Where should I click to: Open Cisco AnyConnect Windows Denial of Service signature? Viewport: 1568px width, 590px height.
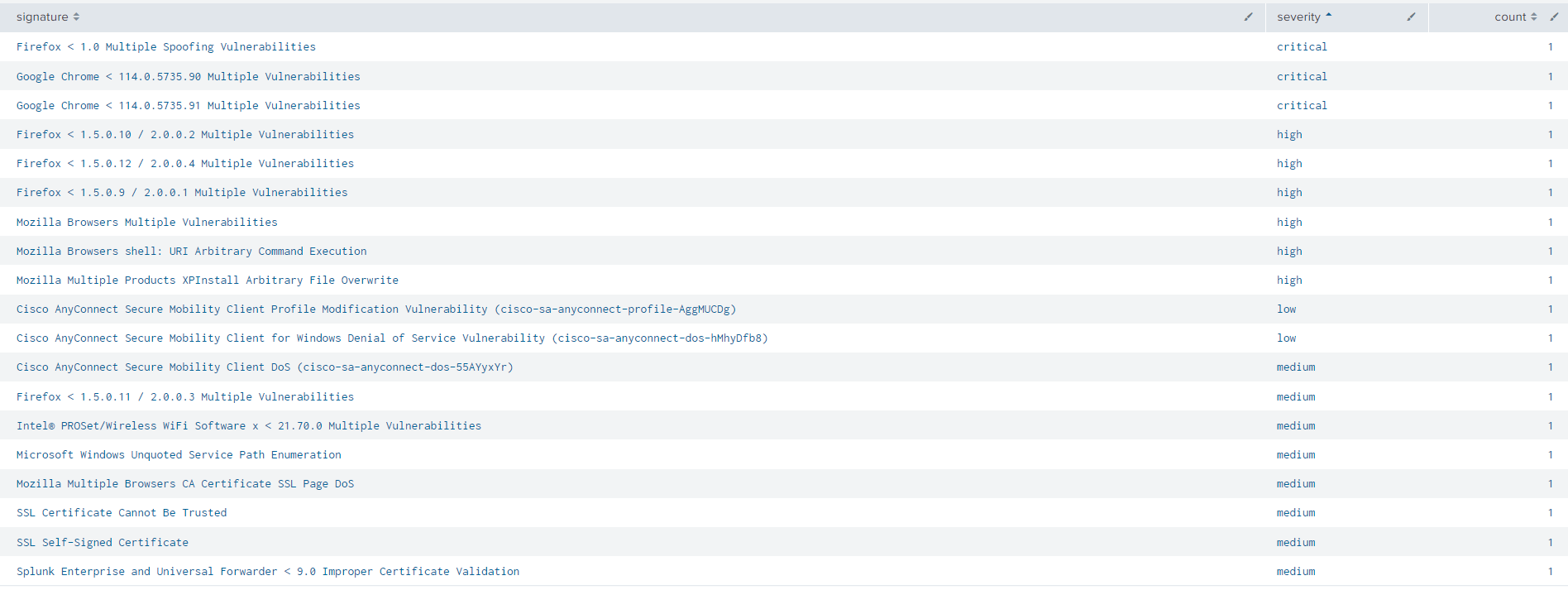392,338
